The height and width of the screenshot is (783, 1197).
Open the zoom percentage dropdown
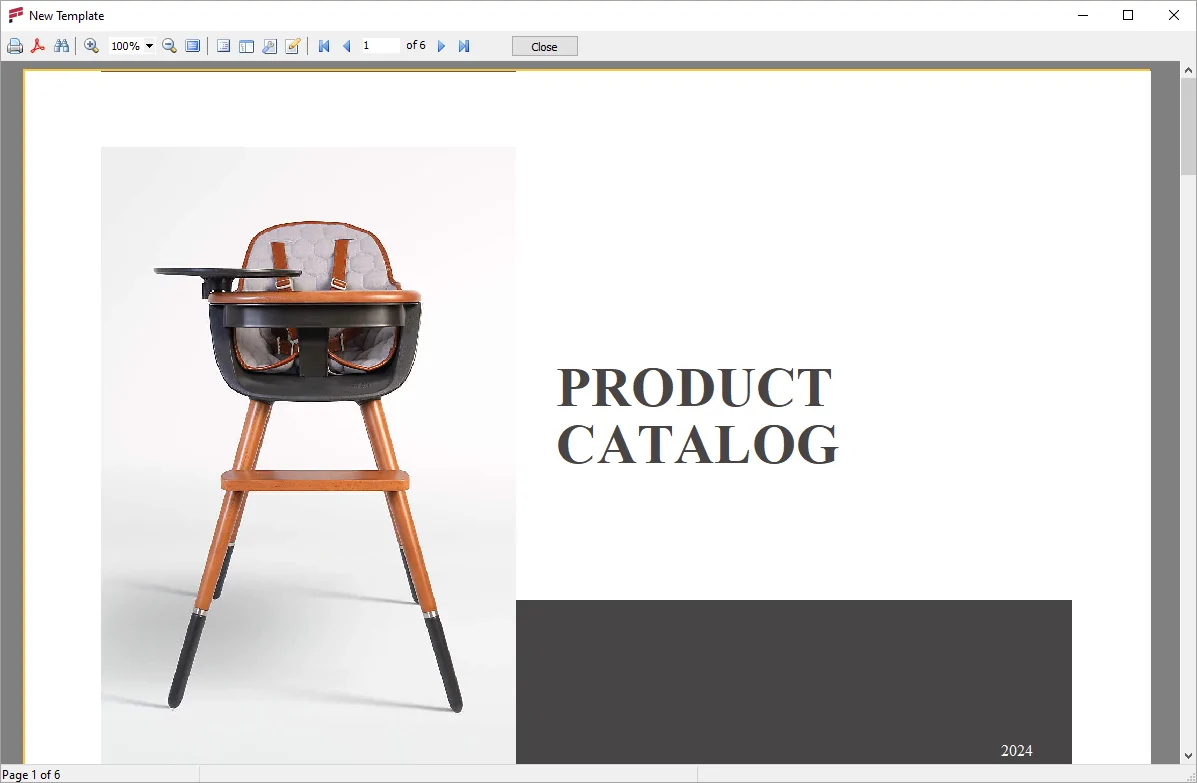coord(147,45)
